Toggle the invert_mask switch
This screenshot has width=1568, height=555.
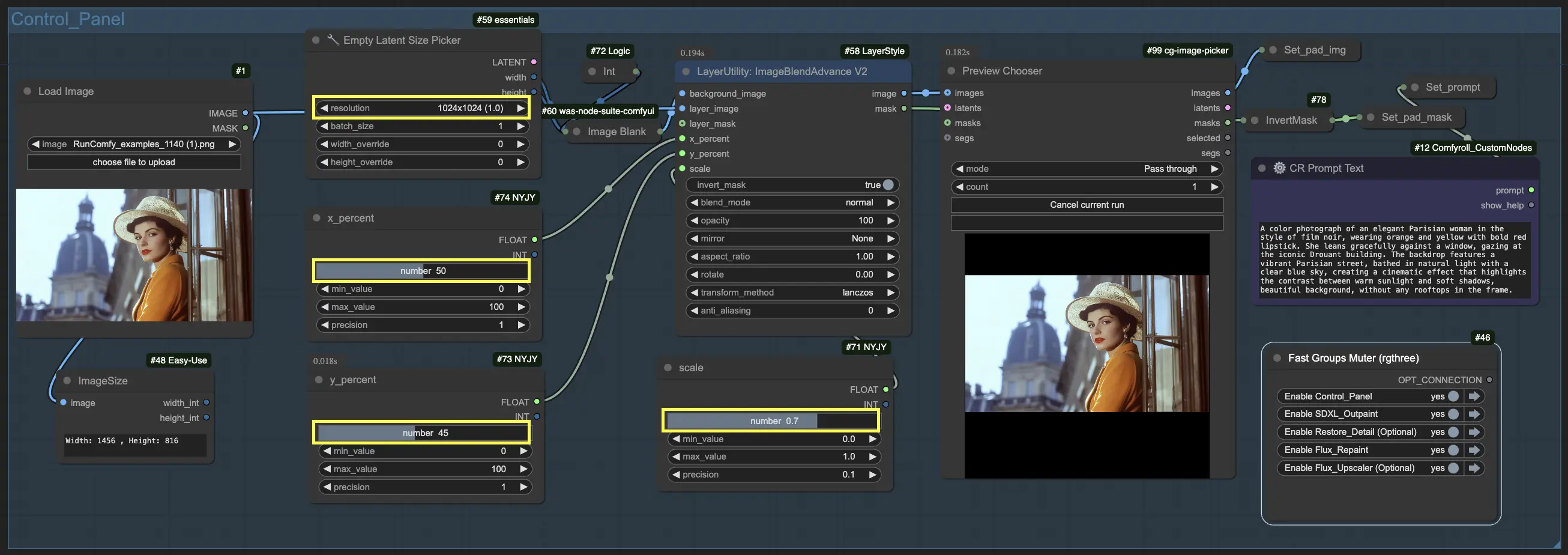coord(888,185)
